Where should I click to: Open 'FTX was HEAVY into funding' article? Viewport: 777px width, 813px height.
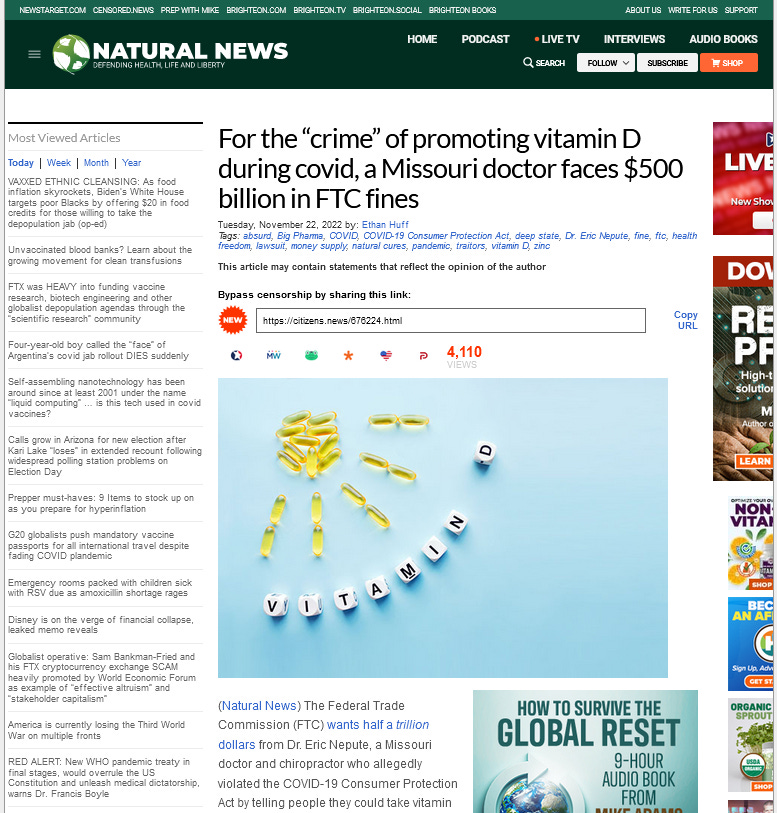tap(96, 303)
